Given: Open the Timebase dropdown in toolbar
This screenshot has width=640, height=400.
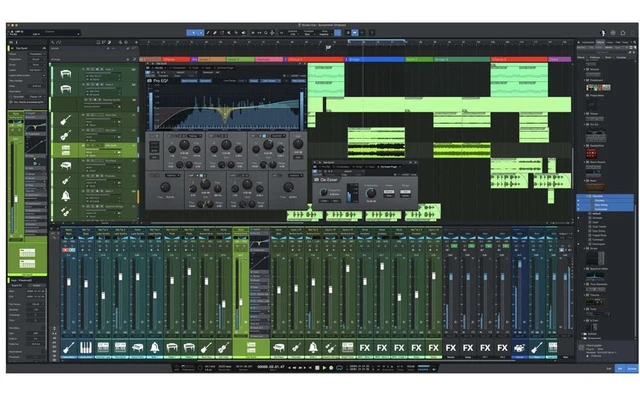Looking at the screenshot, I should tap(309, 33).
